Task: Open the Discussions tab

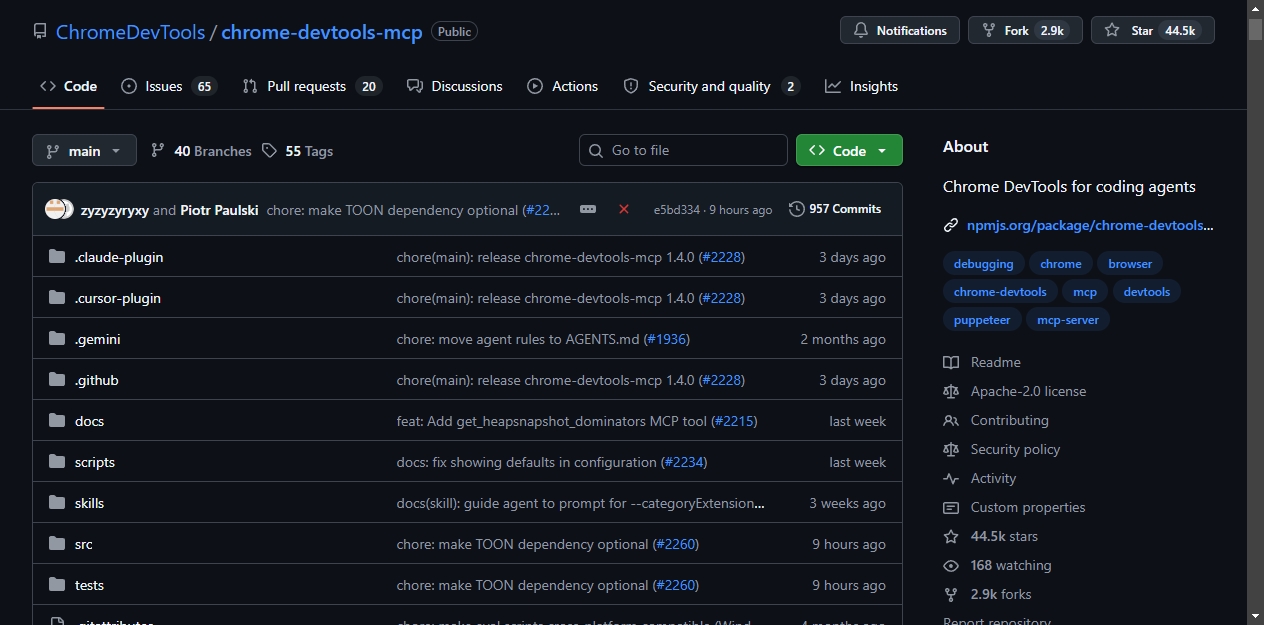Action: (455, 86)
